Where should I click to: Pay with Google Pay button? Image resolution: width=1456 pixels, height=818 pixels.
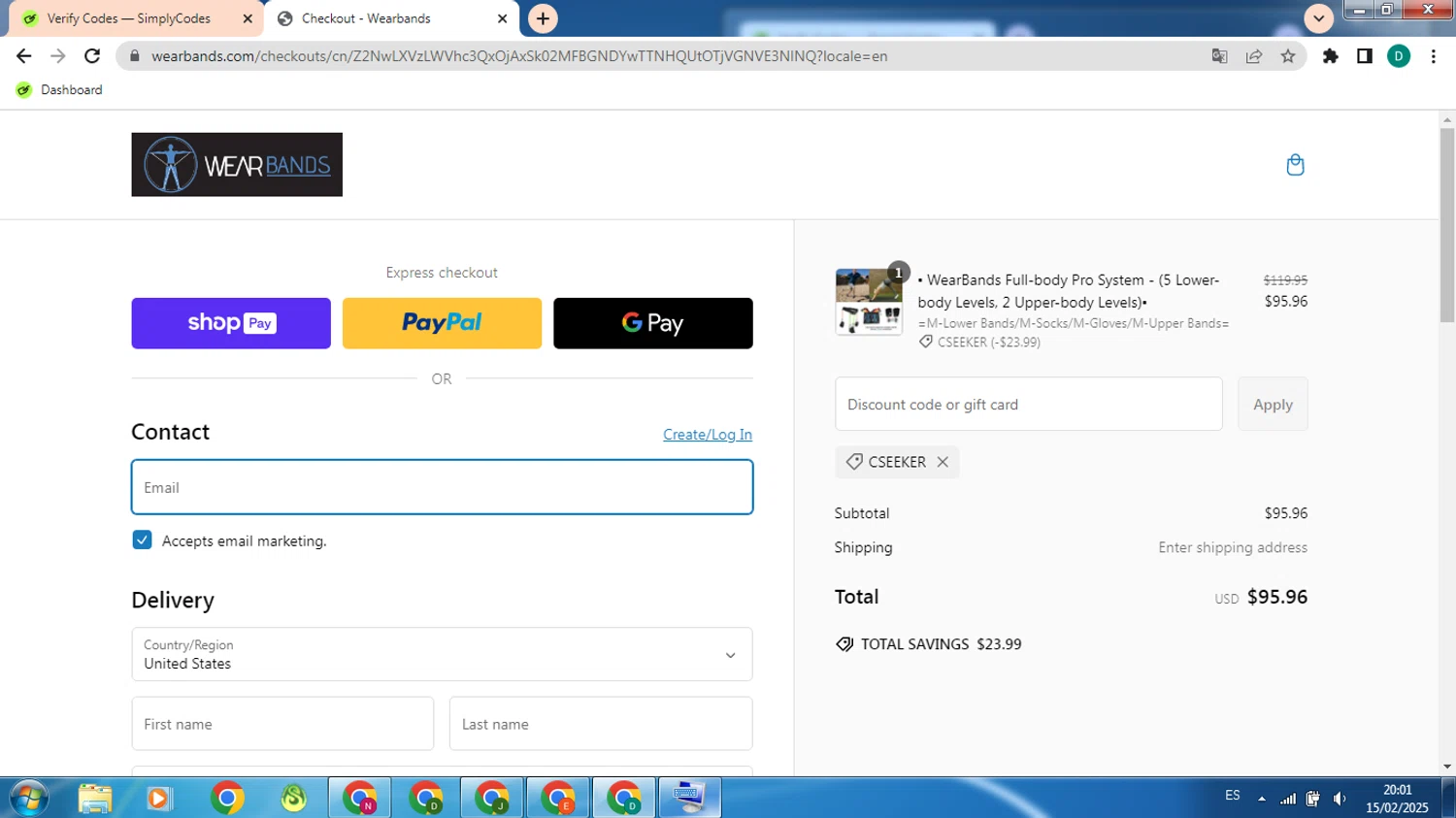pos(653,323)
